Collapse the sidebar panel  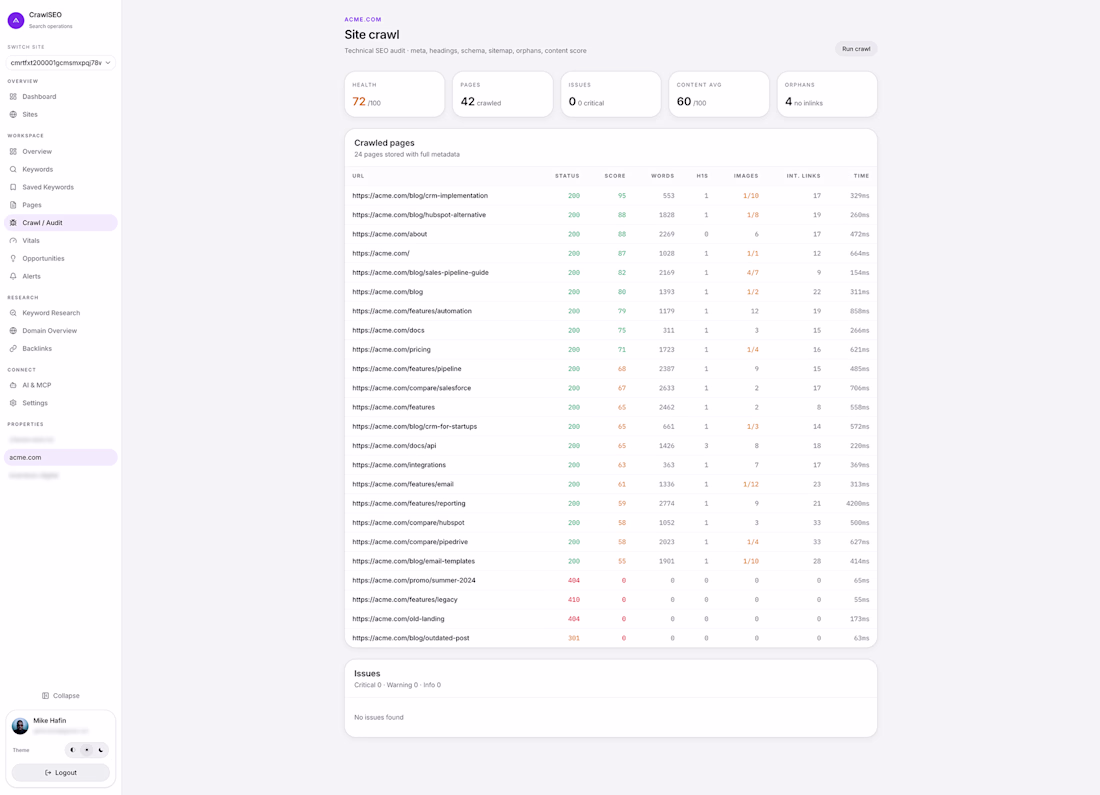[x=60, y=696]
